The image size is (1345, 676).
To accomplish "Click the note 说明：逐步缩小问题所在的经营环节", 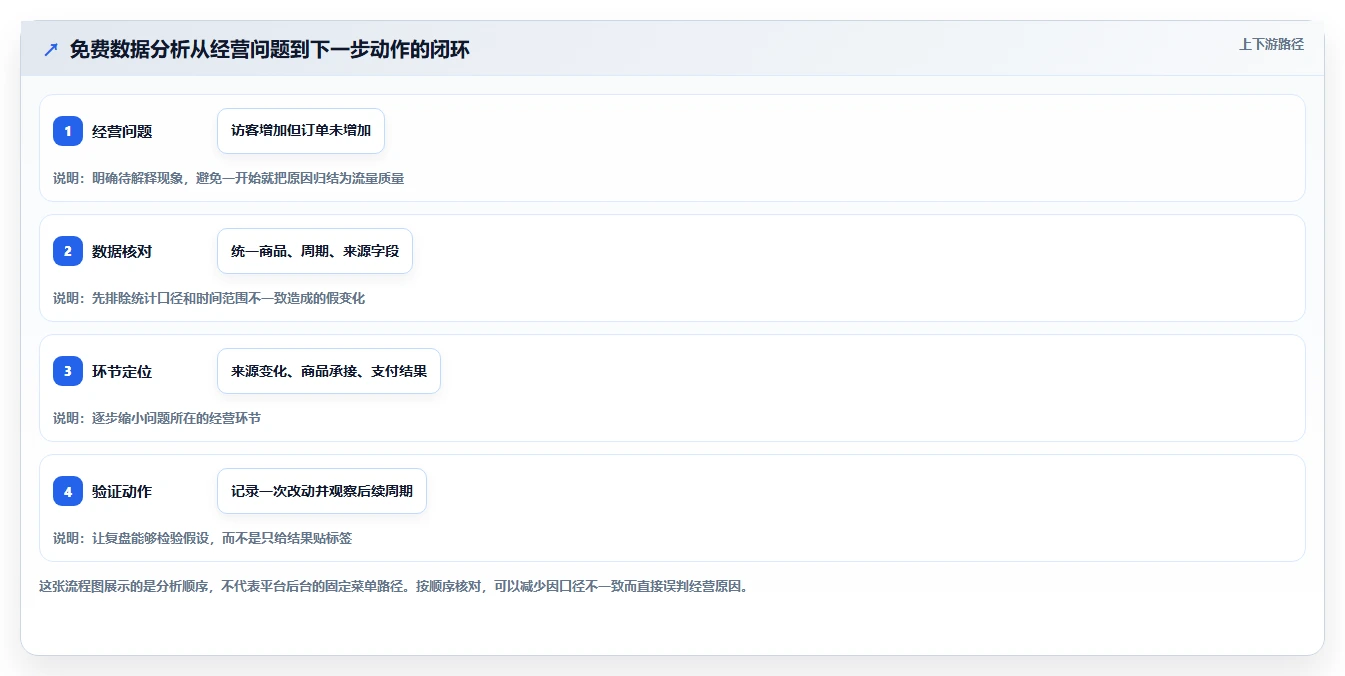I will pos(157,418).
